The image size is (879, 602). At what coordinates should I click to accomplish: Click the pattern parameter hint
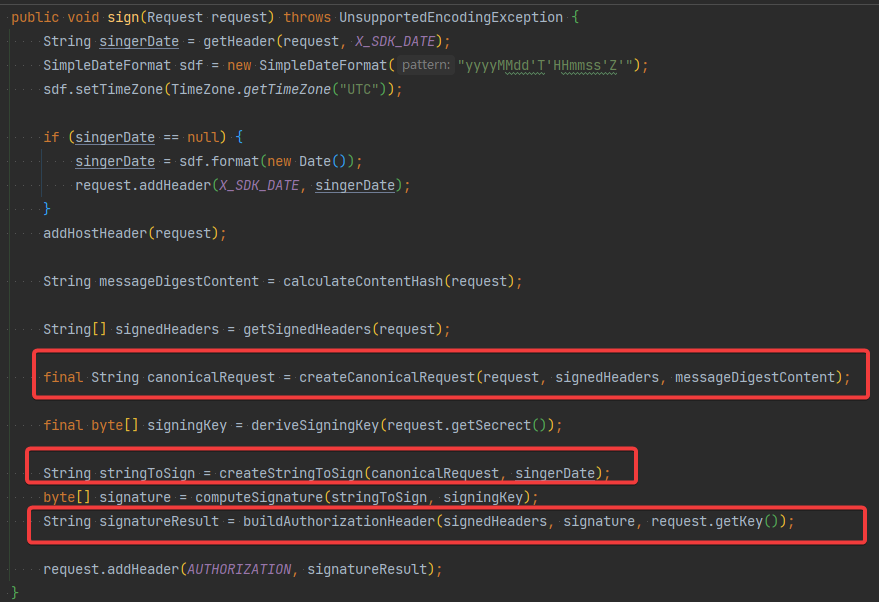(426, 65)
